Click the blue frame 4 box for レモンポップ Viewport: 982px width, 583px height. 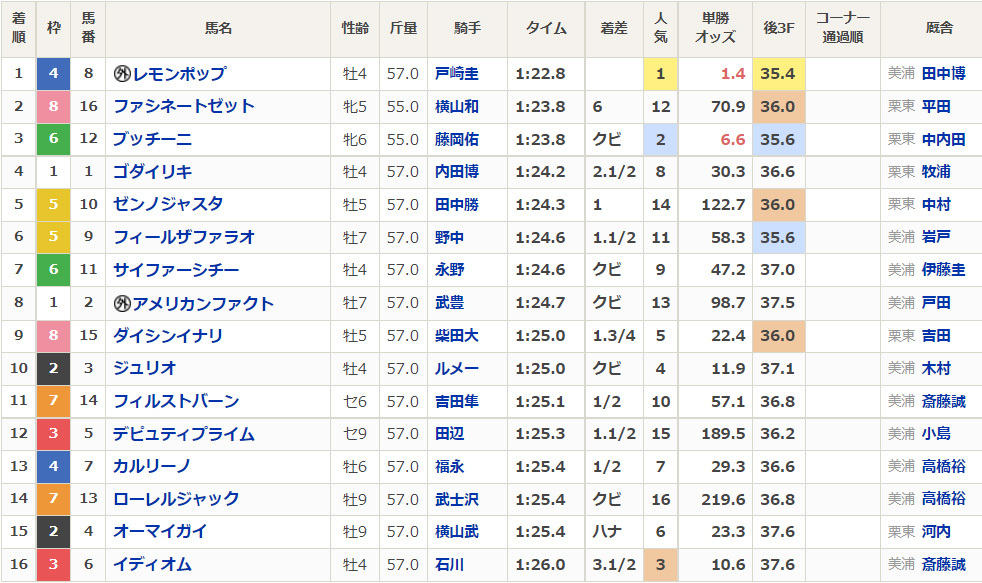point(54,74)
